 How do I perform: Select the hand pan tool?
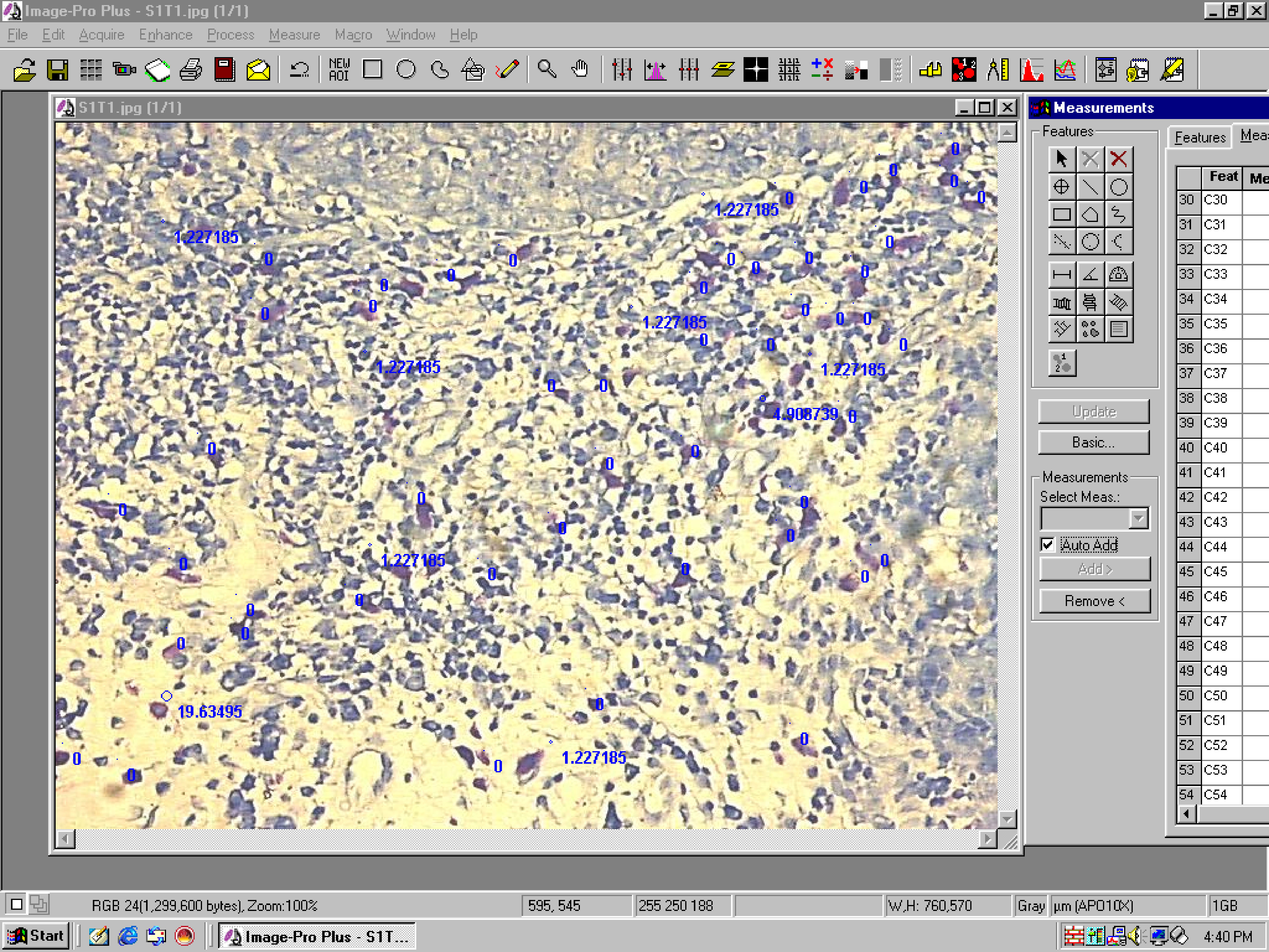click(x=580, y=69)
